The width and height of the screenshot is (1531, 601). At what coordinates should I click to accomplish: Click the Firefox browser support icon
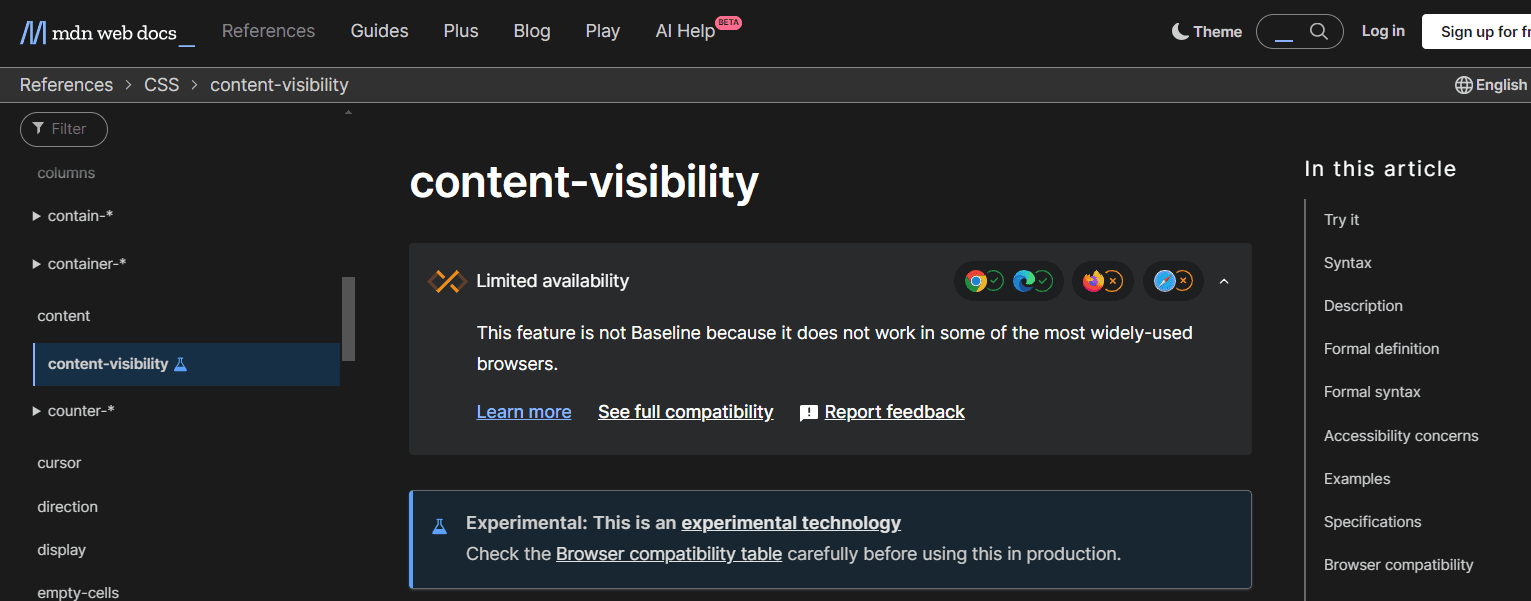click(1093, 281)
